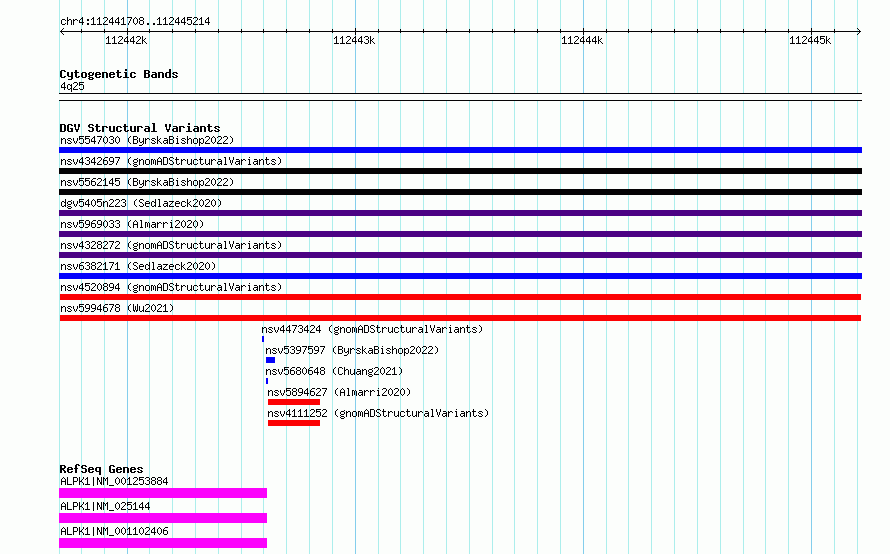
Task: Click the chr4:112441708..112445214 coordinate label
Action: (x=135, y=22)
